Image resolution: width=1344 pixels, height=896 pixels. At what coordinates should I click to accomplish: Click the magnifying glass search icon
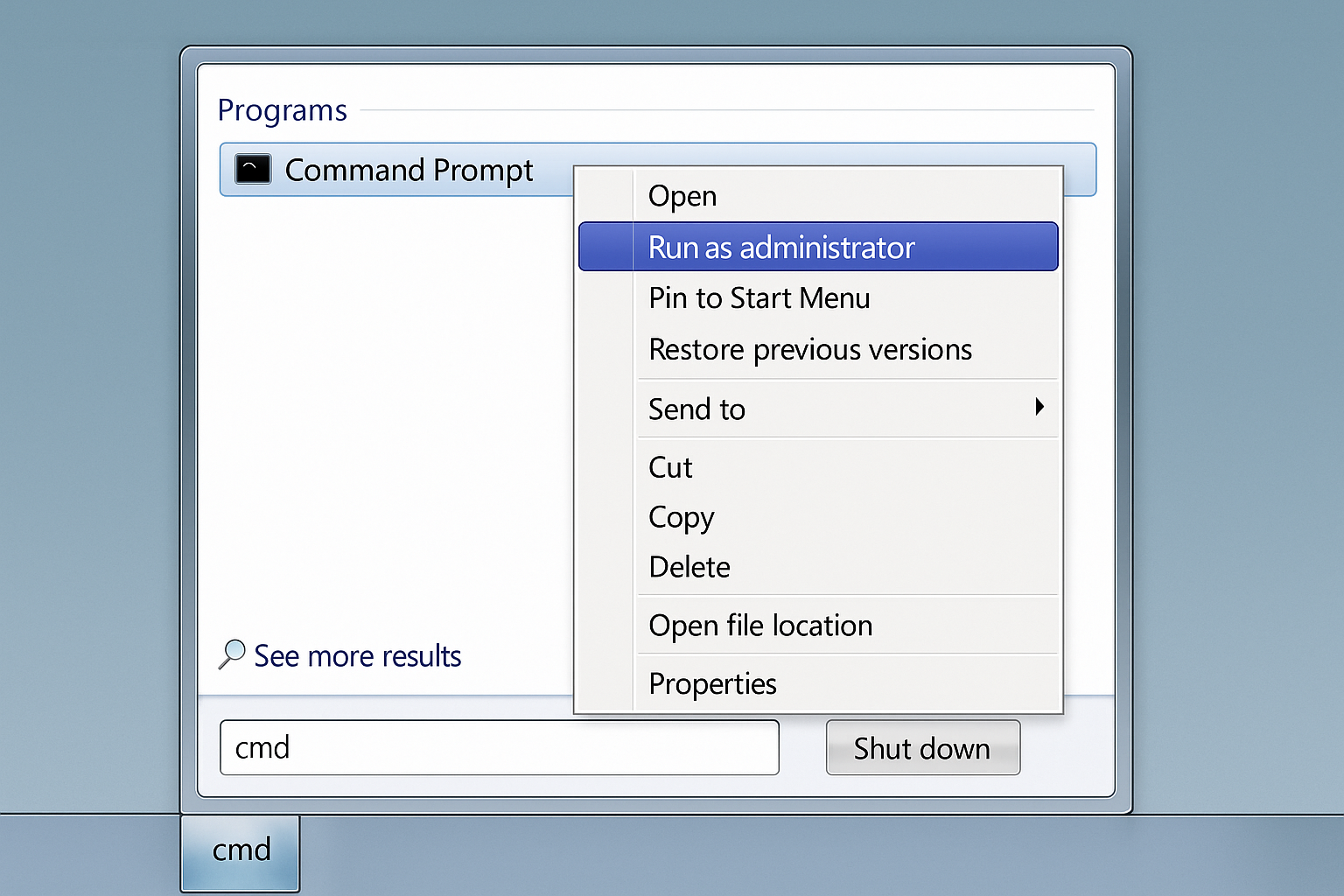pyautogui.click(x=231, y=654)
